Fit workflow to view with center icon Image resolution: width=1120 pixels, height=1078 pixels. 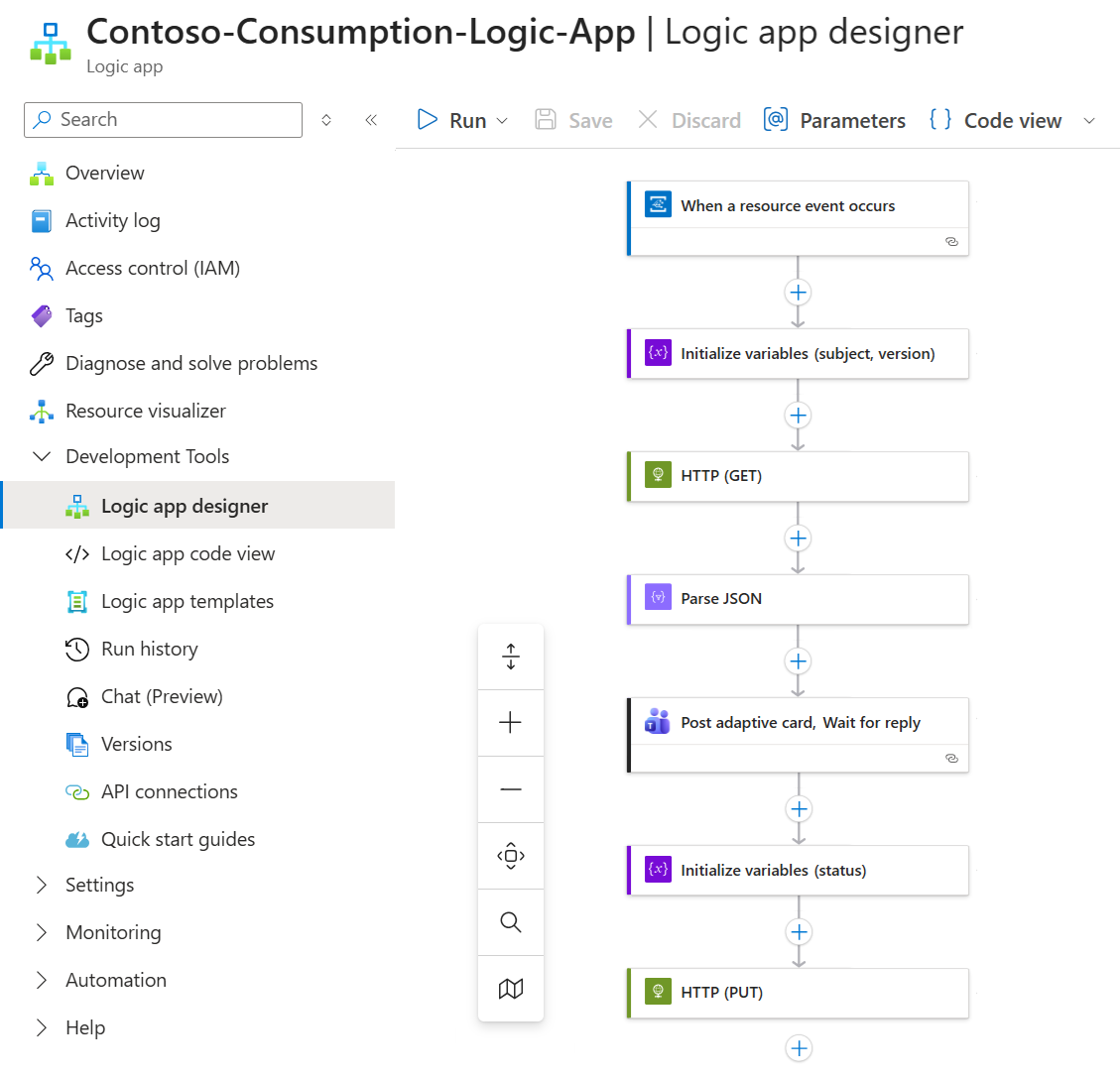pos(511,856)
